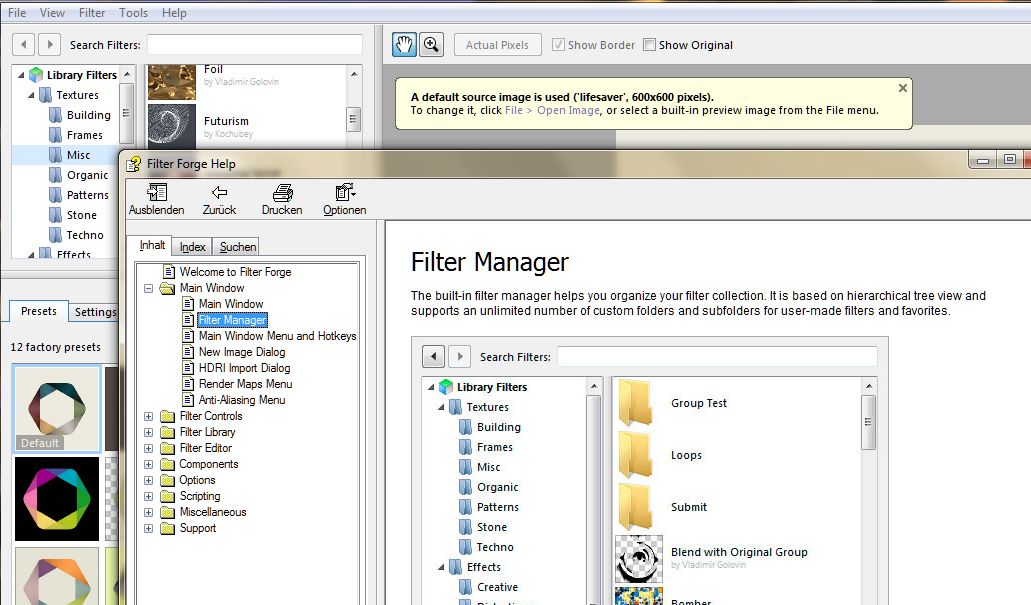Screen dimensions: 1031x605
Task: Click the main window tree scroll up arrow
Action: [127, 74]
